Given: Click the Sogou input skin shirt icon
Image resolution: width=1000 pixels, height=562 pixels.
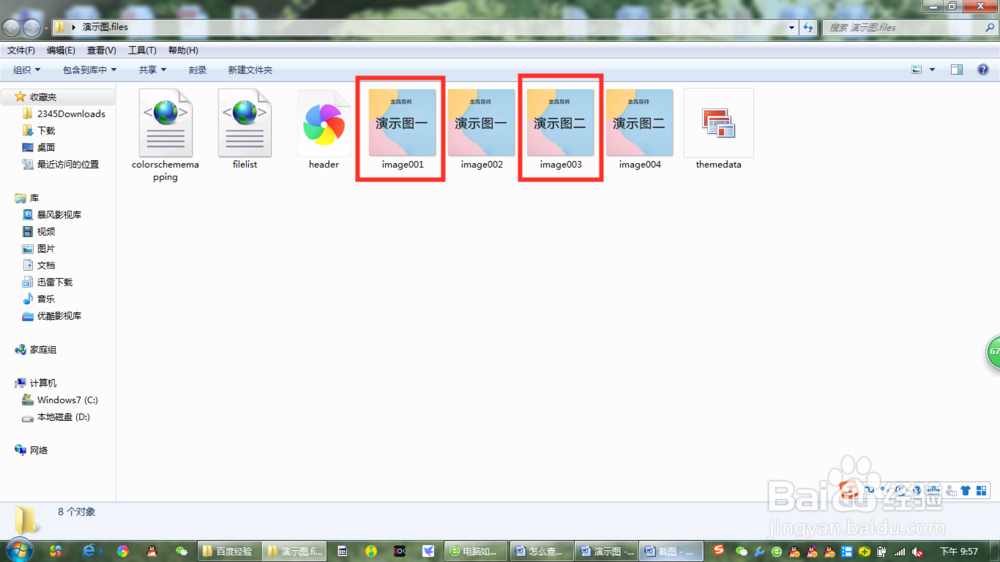Looking at the screenshot, I should click(x=966, y=490).
